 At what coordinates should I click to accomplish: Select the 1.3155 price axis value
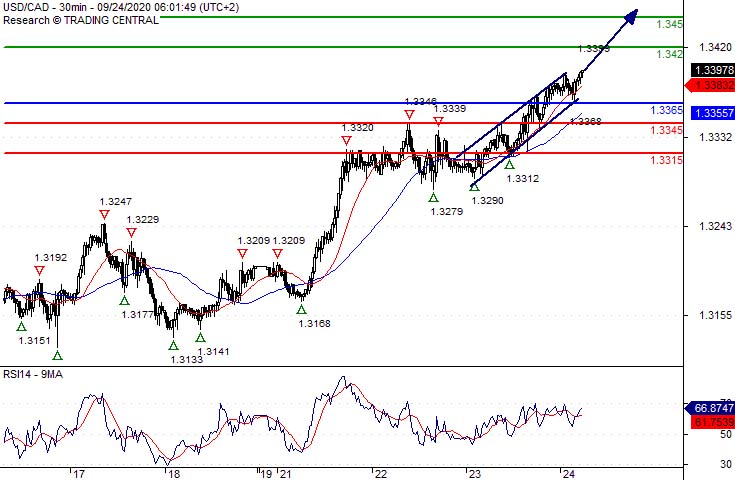[715, 315]
